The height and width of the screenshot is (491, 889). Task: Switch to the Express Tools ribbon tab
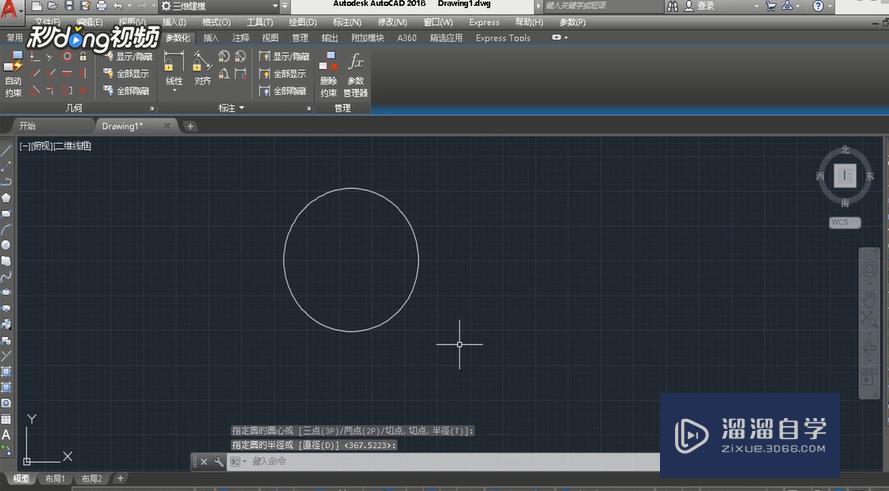(503, 38)
